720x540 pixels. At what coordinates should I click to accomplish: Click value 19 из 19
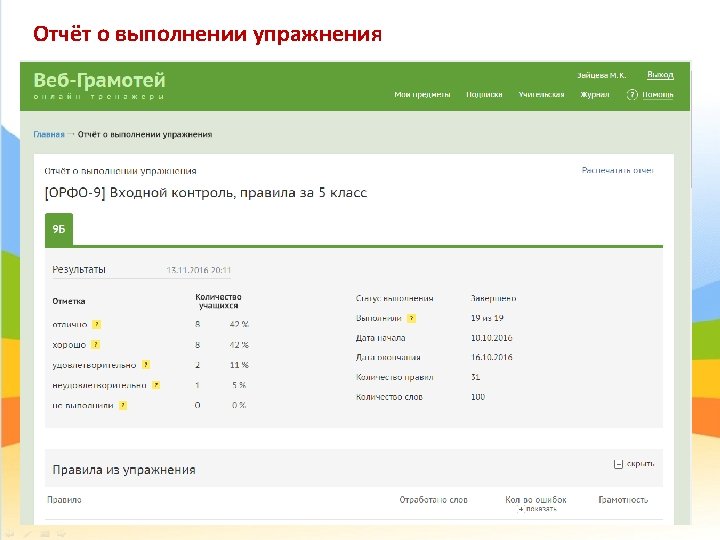[487, 318]
